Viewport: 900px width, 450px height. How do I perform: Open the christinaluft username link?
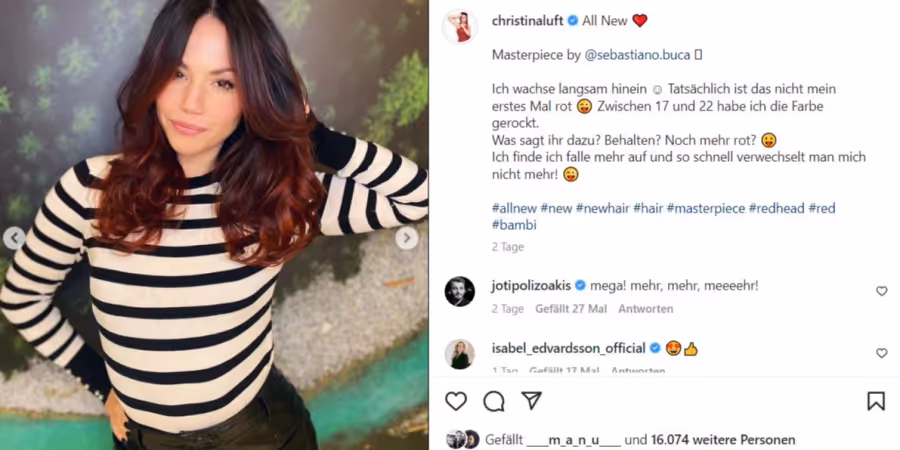tap(527, 21)
